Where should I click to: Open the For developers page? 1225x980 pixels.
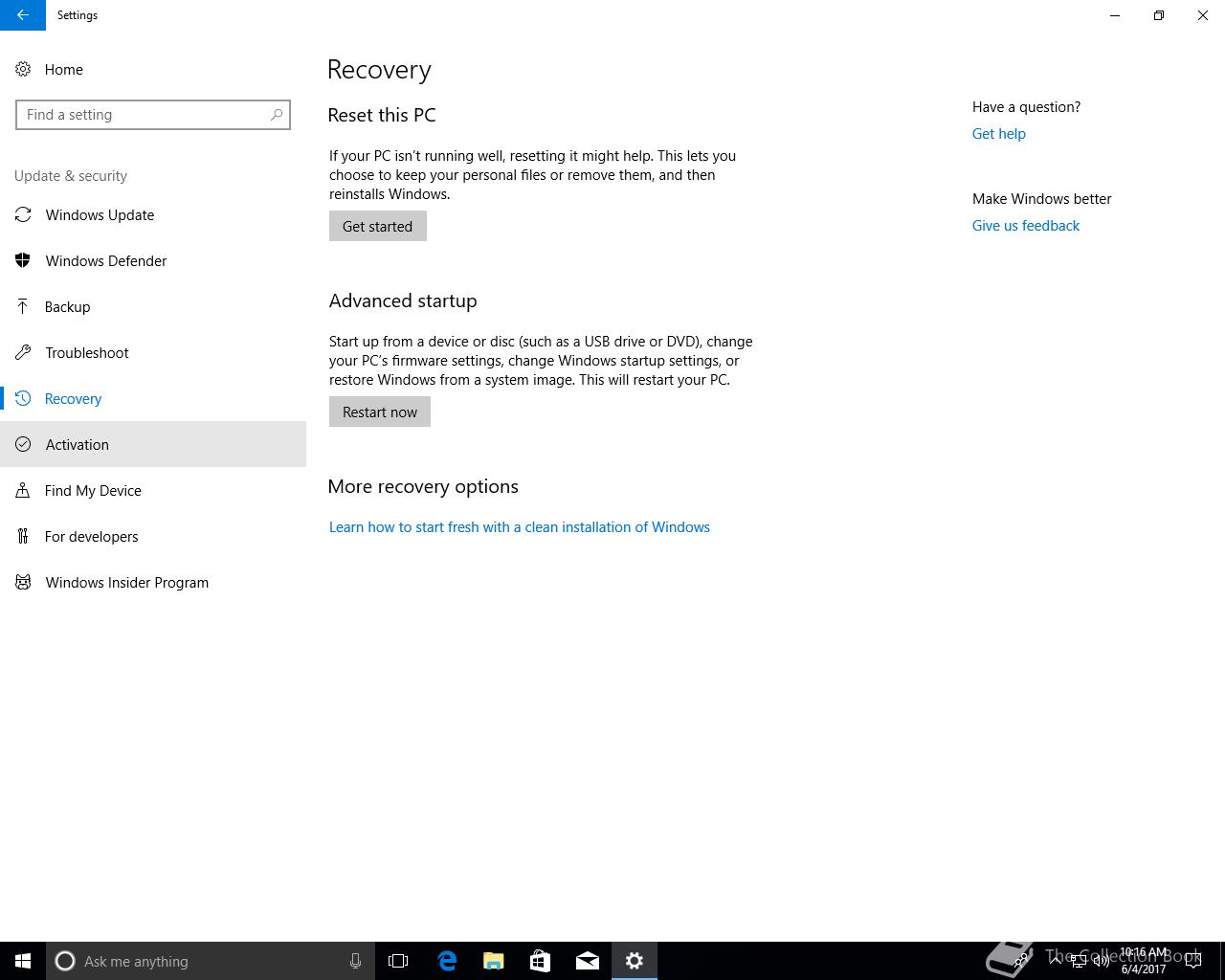153,536
